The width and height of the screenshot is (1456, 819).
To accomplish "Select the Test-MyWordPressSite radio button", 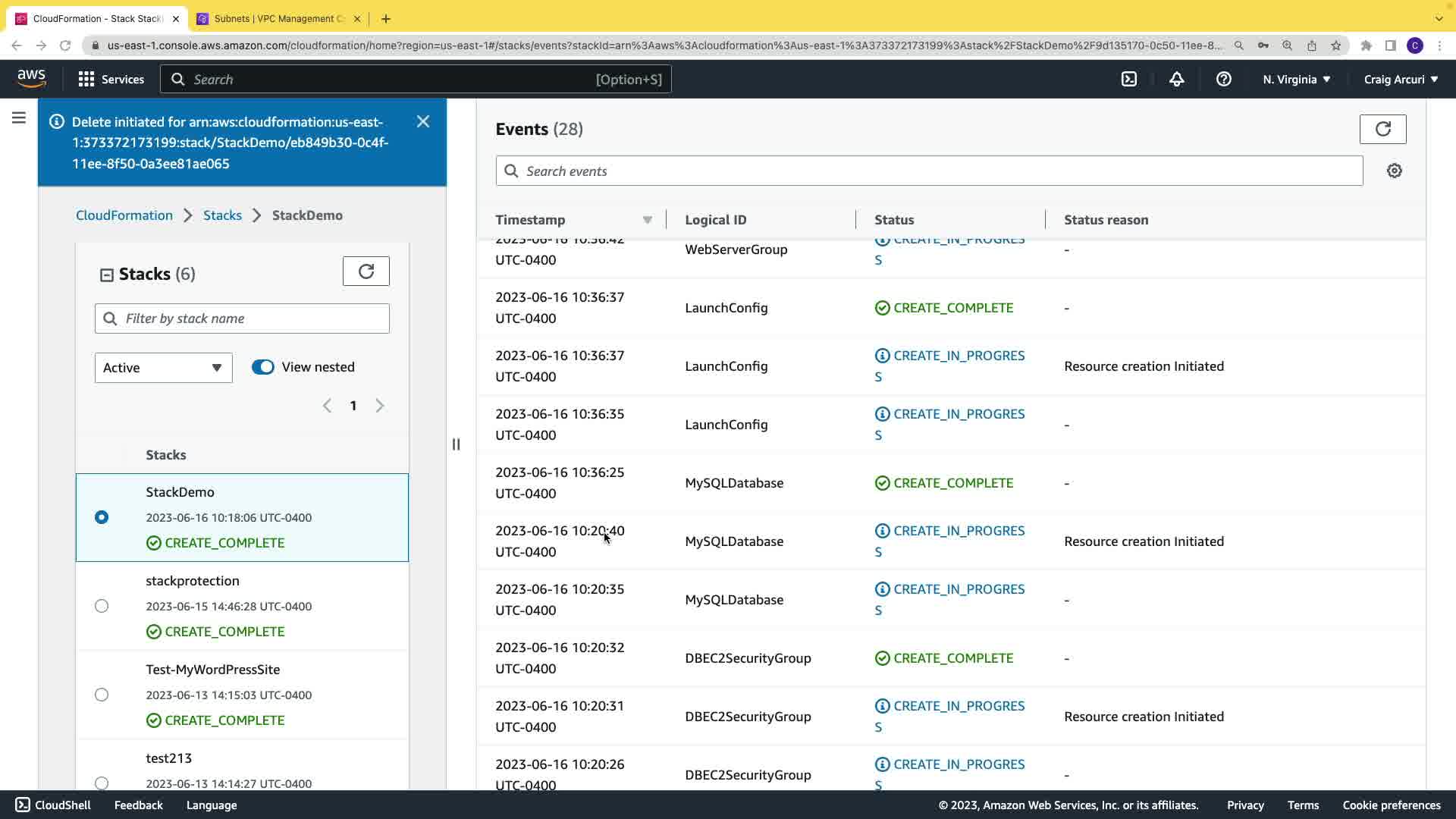I will [x=102, y=695].
